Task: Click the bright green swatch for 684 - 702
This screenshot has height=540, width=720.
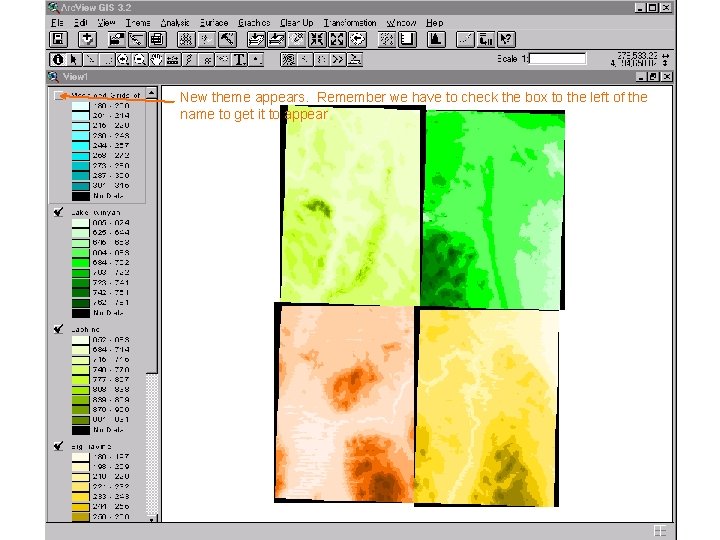Action: [x=80, y=263]
